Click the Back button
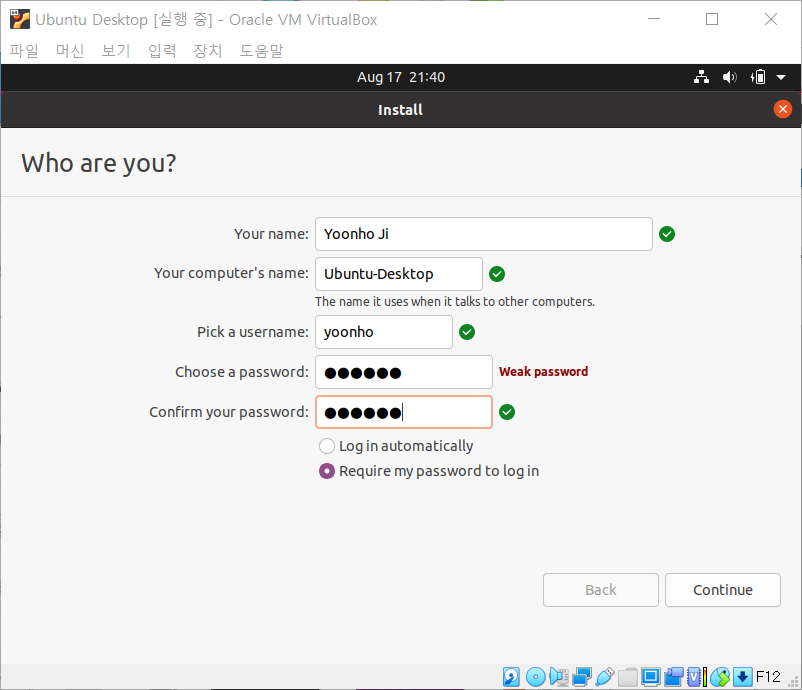Image resolution: width=802 pixels, height=690 pixels. (600, 590)
